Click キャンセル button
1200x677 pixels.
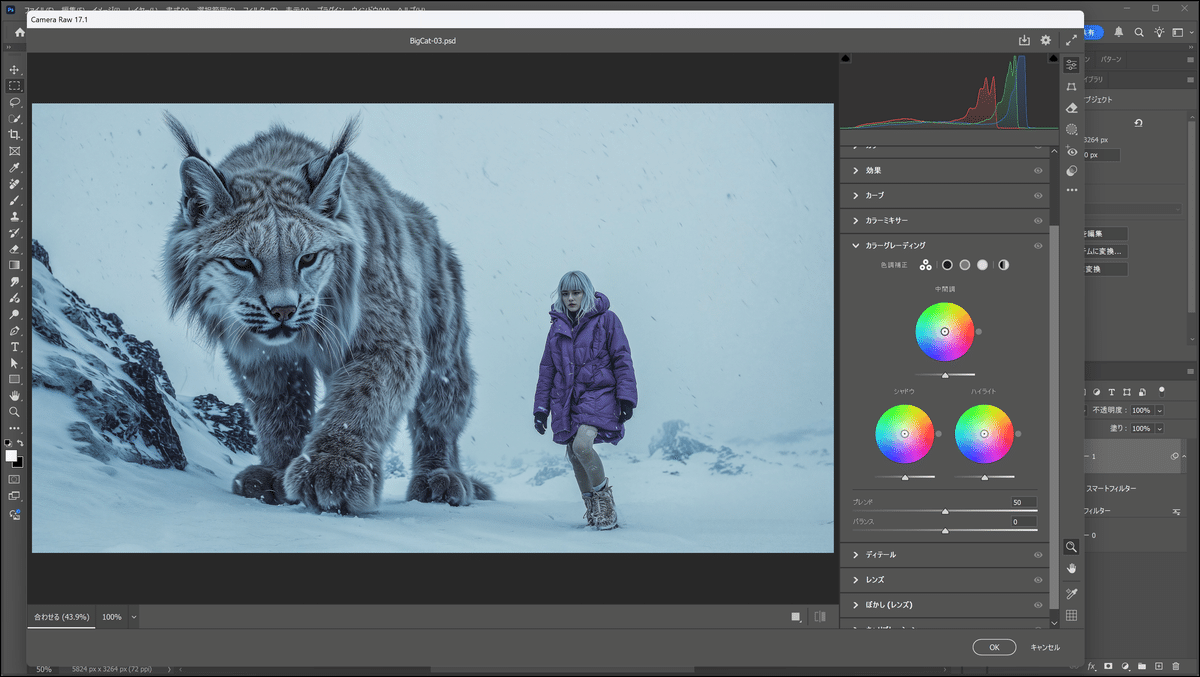1045,647
